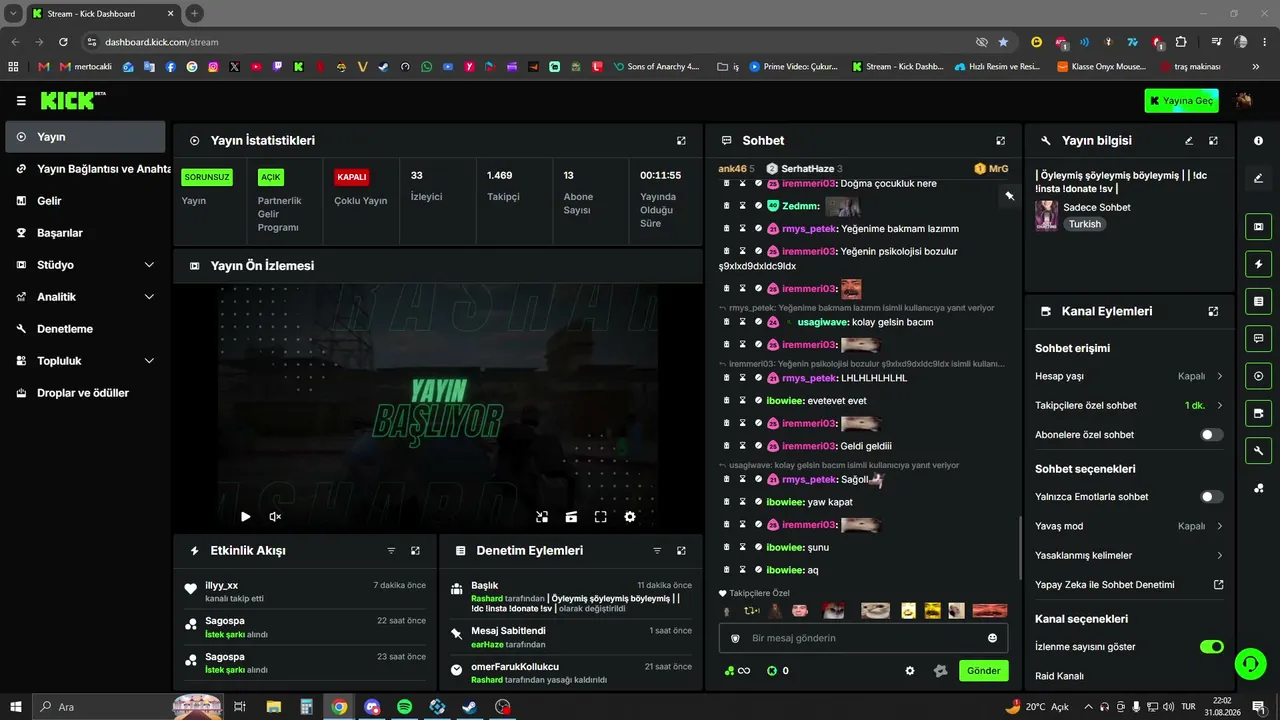Open stream preview player settings gear
1280x720 pixels.
(630, 517)
